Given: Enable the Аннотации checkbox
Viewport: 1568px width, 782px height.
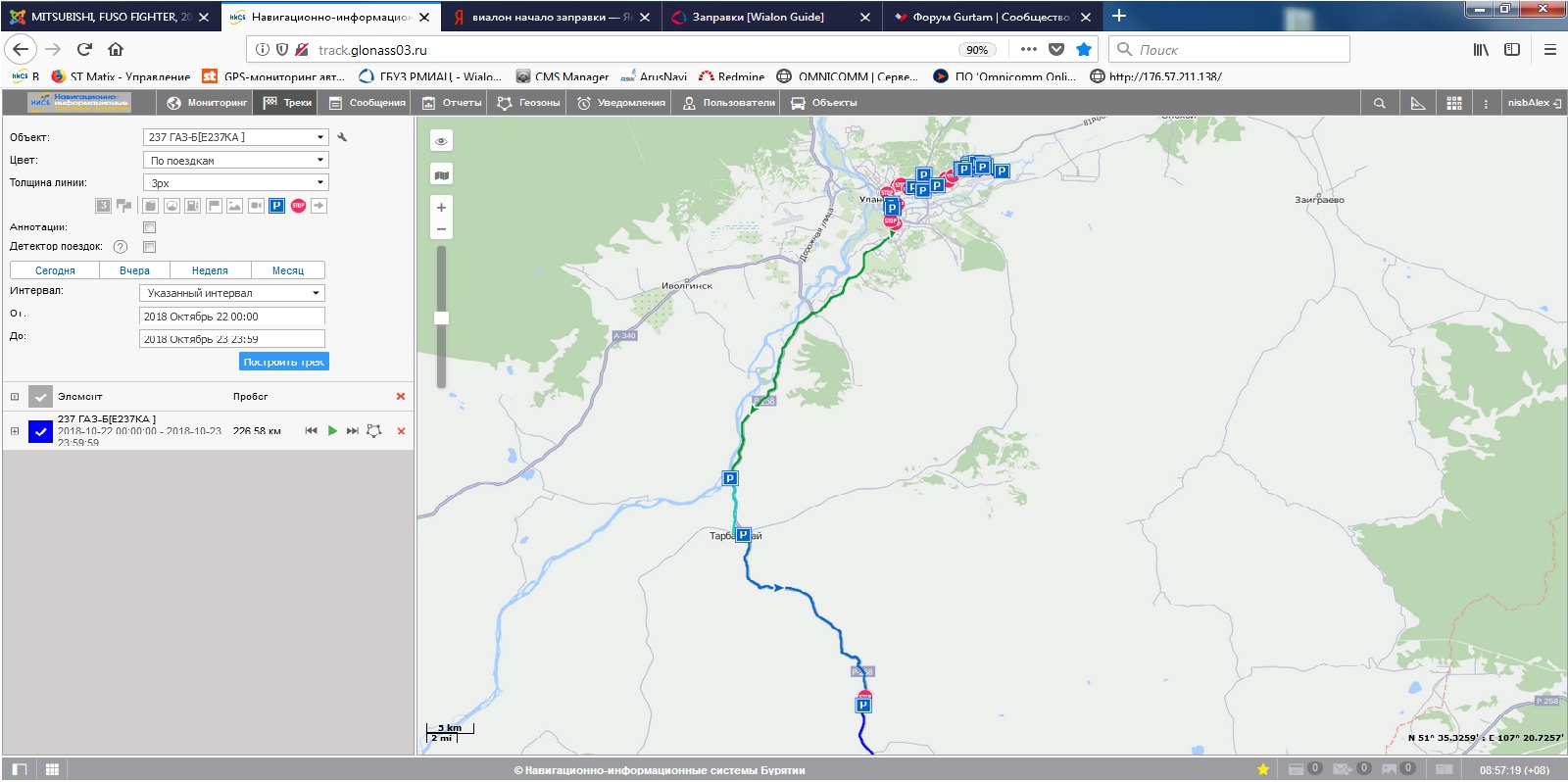Looking at the screenshot, I should [x=150, y=227].
